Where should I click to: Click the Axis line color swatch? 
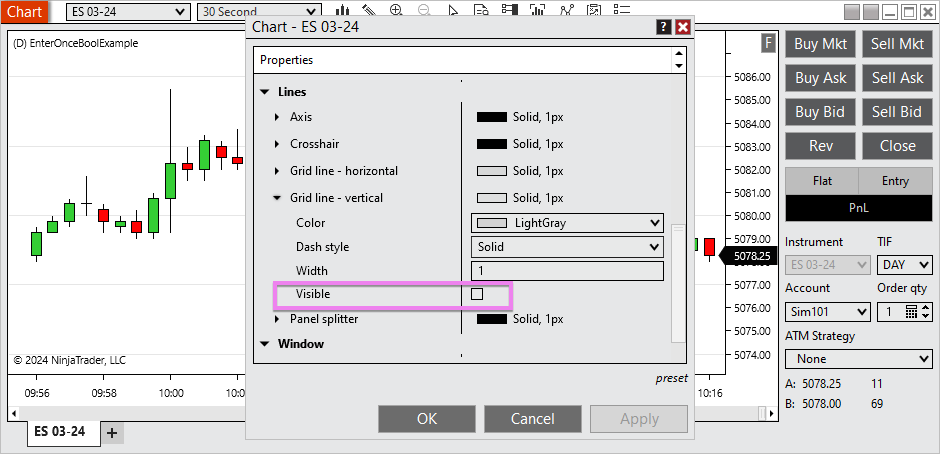coord(492,117)
